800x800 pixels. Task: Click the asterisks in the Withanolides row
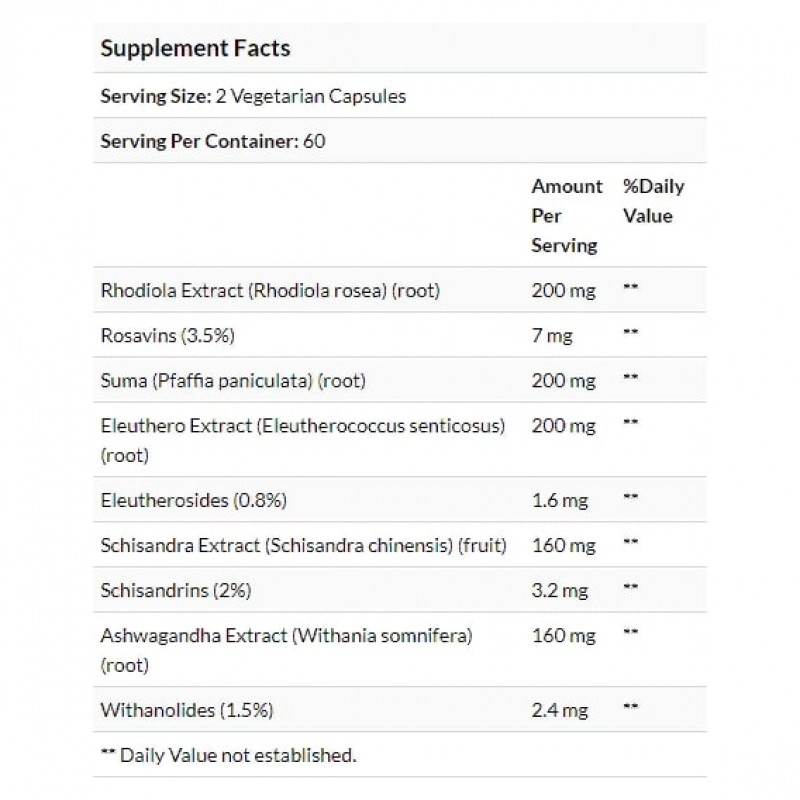pos(630,710)
